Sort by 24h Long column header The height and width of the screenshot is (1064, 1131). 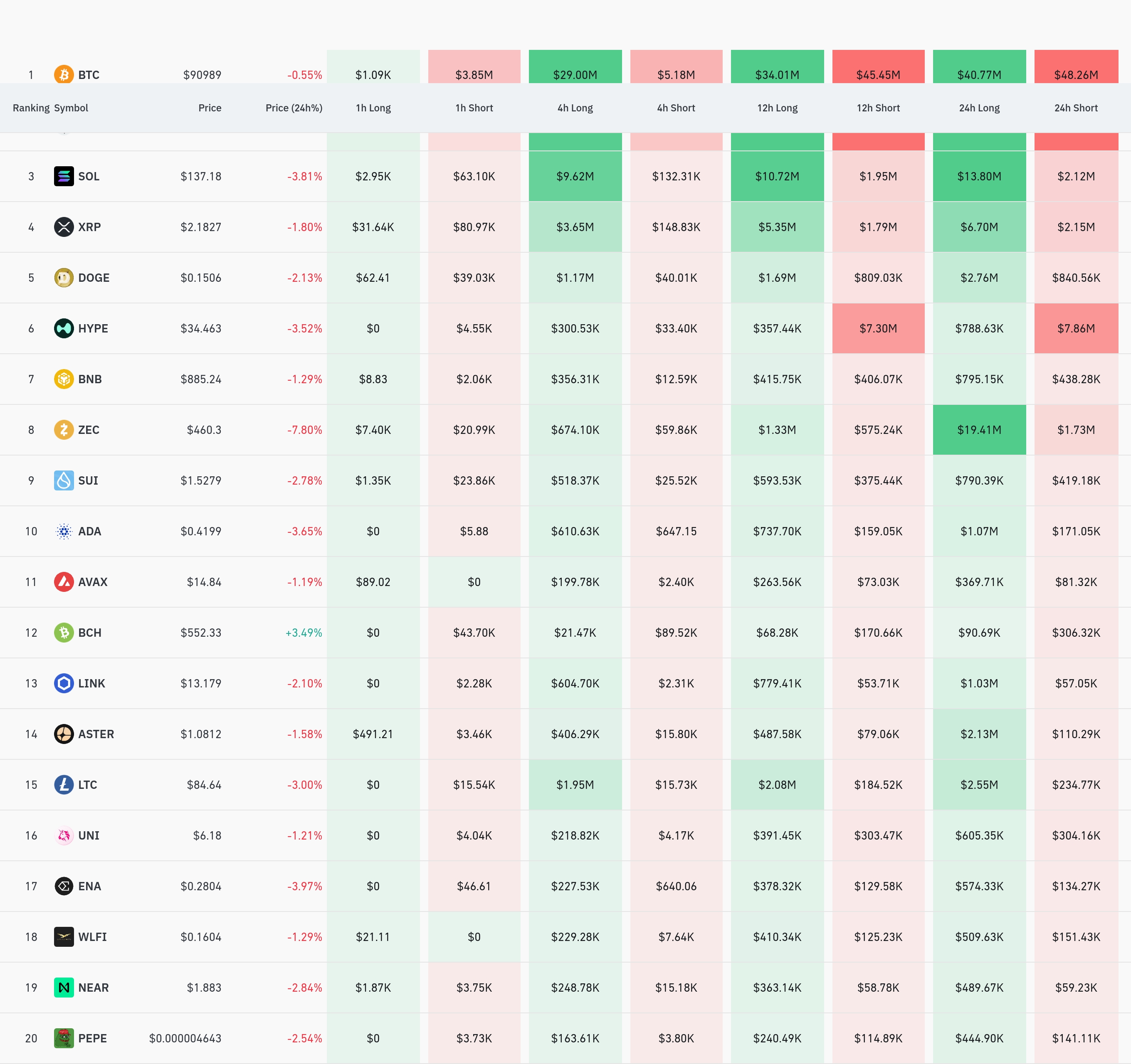coord(978,108)
